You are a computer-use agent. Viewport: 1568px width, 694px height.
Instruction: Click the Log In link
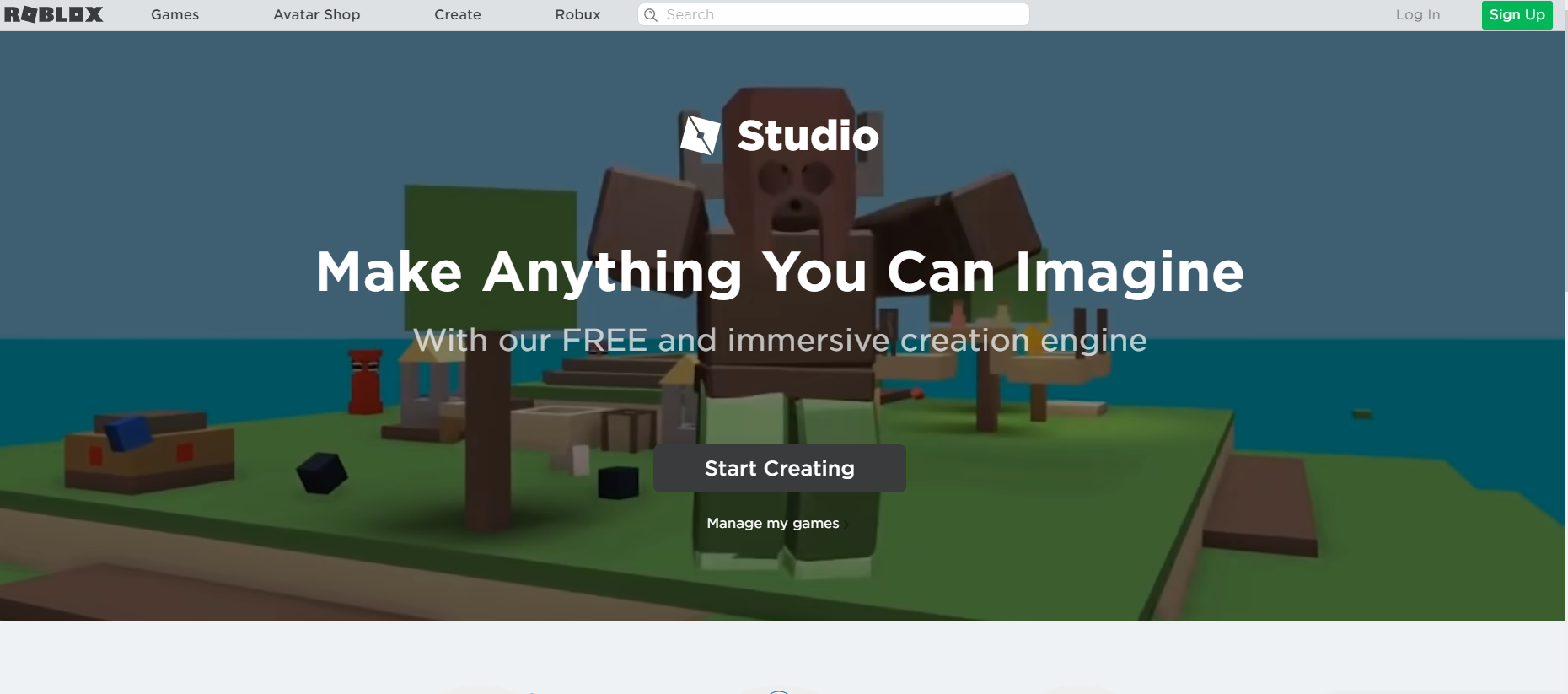tap(1418, 14)
